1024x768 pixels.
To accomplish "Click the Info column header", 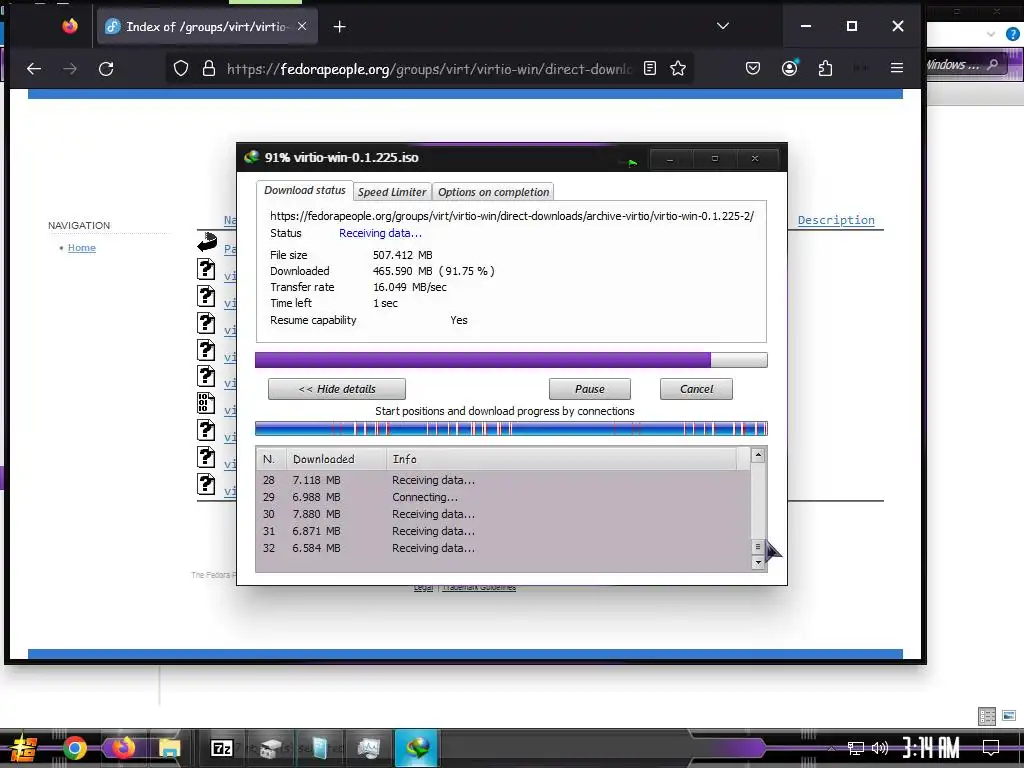I will 562,459.
